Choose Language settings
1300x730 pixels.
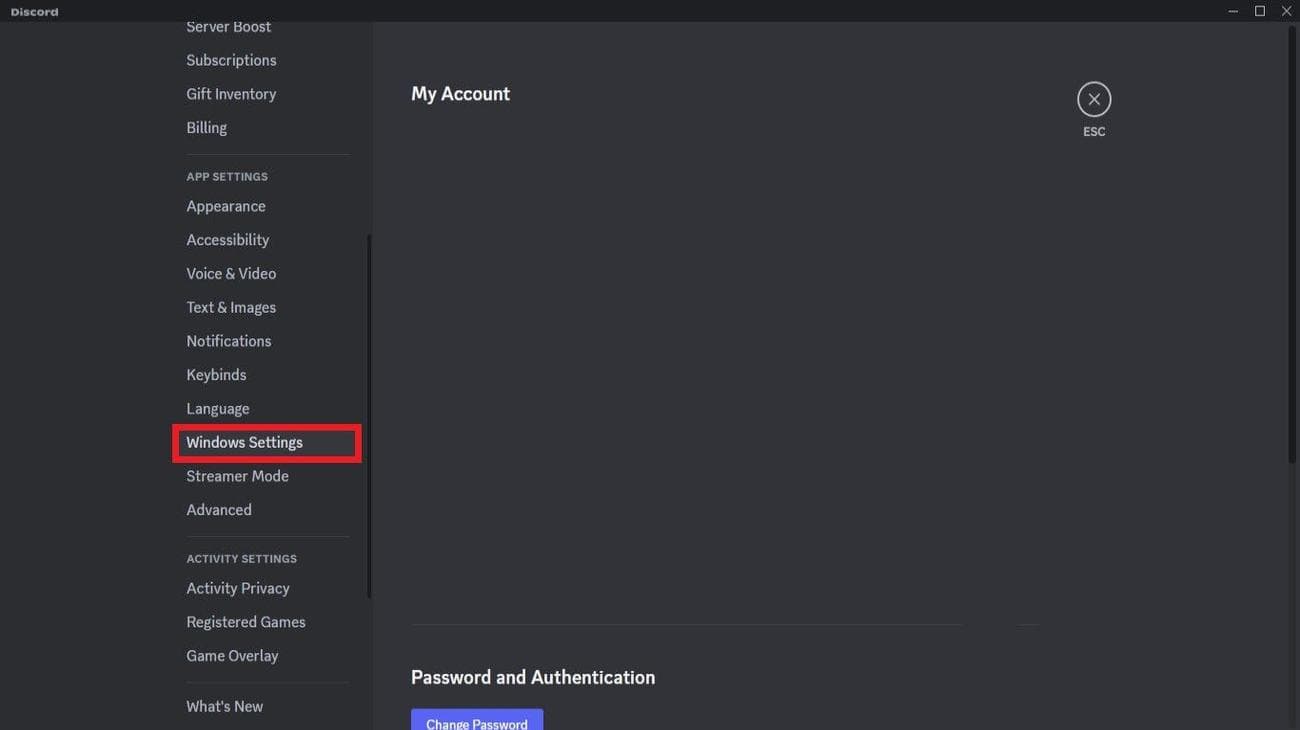pos(218,409)
